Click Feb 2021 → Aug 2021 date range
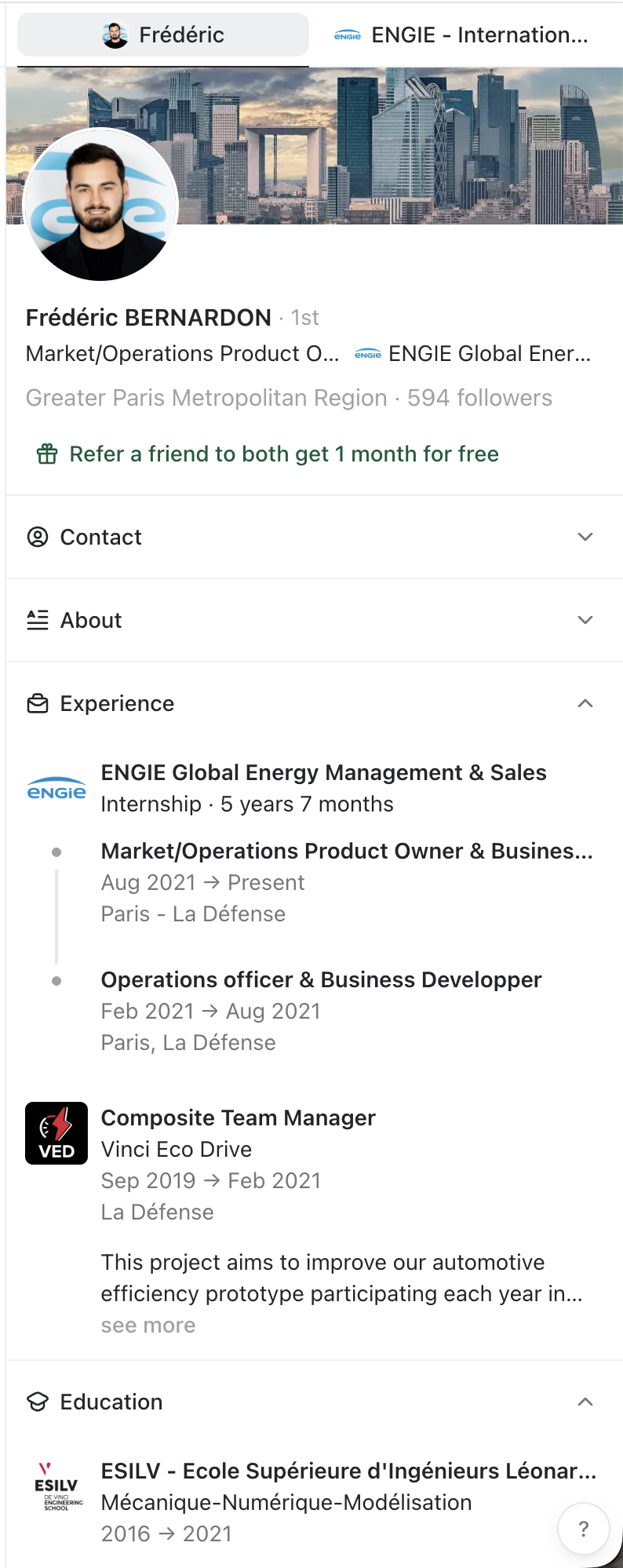 pos(210,1012)
